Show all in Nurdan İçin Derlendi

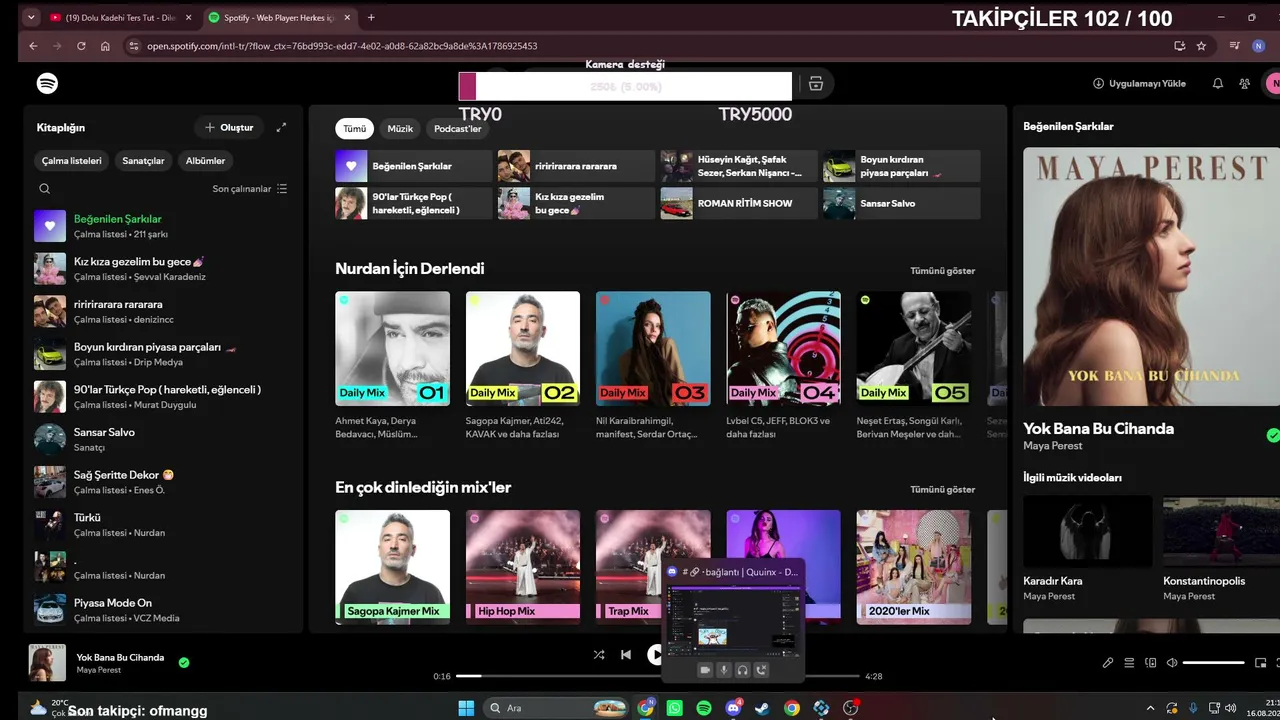942,271
